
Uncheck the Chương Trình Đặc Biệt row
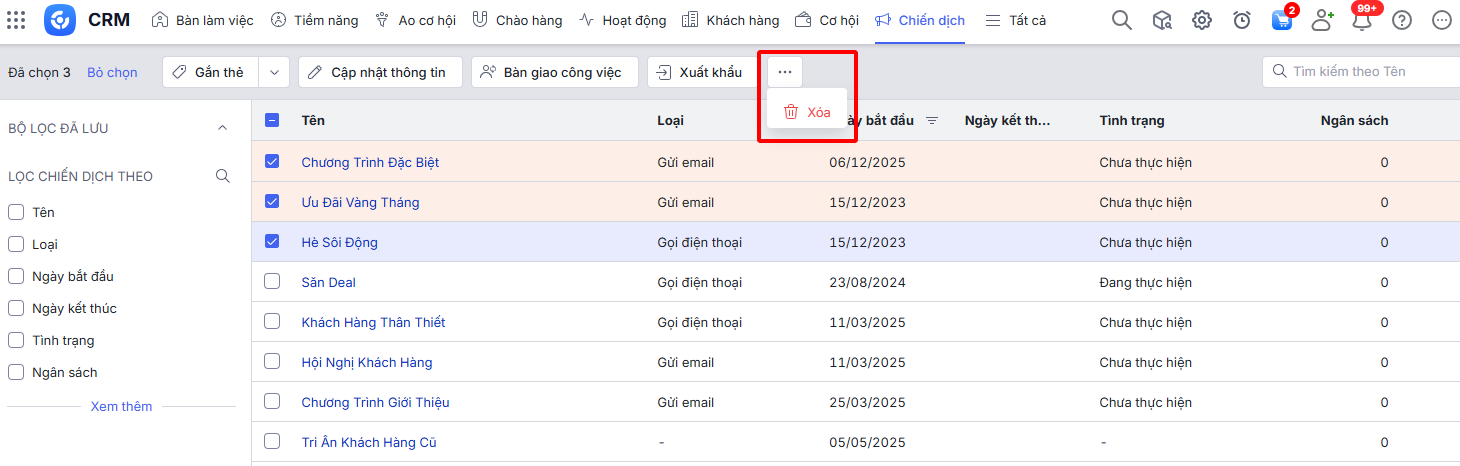pos(272,162)
